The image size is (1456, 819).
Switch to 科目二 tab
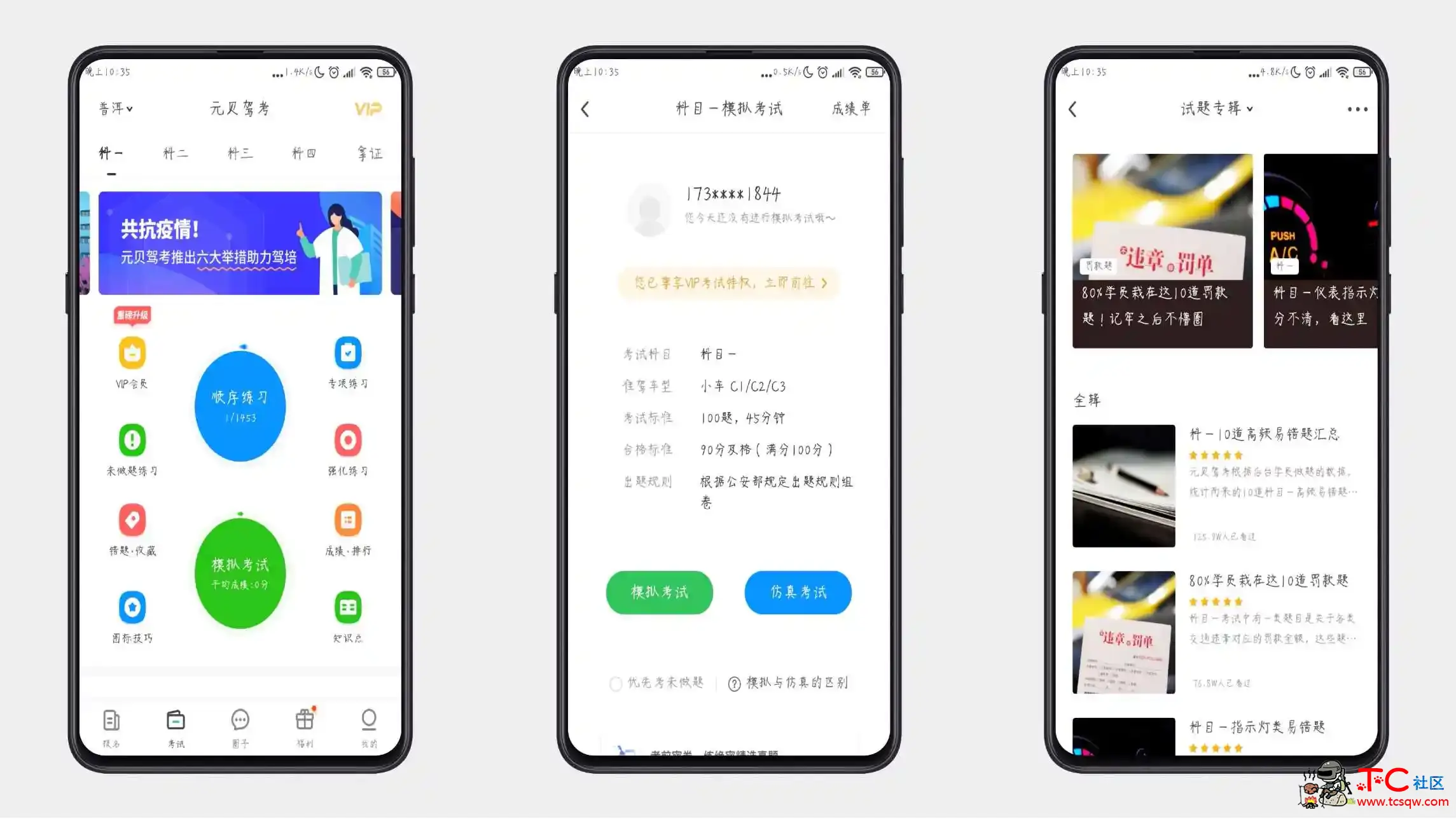tap(175, 153)
